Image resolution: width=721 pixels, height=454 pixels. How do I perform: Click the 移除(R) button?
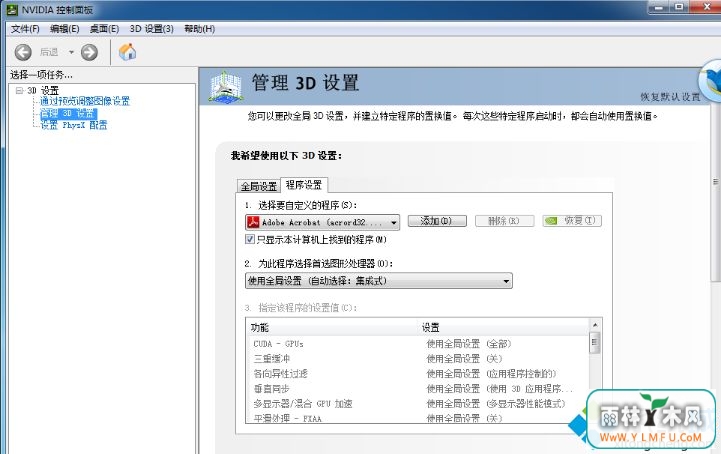(504, 221)
